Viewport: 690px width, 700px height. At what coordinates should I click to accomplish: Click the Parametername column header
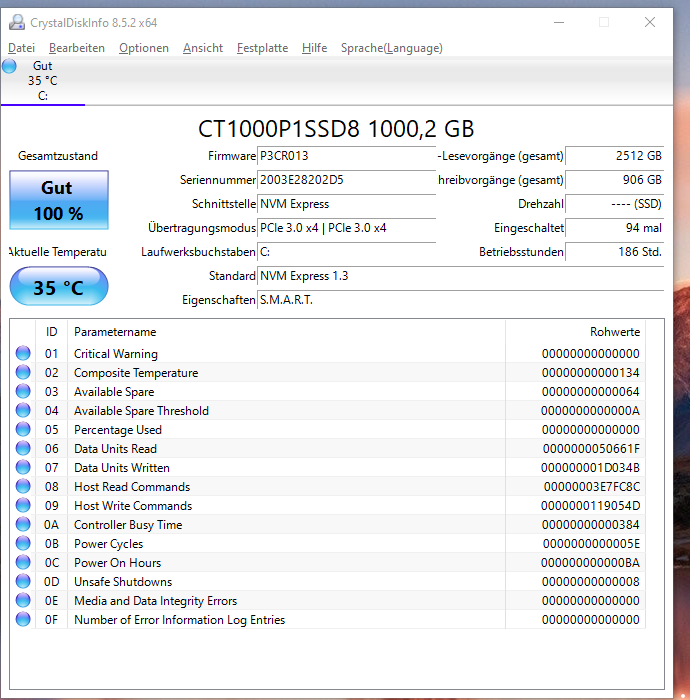point(287,332)
